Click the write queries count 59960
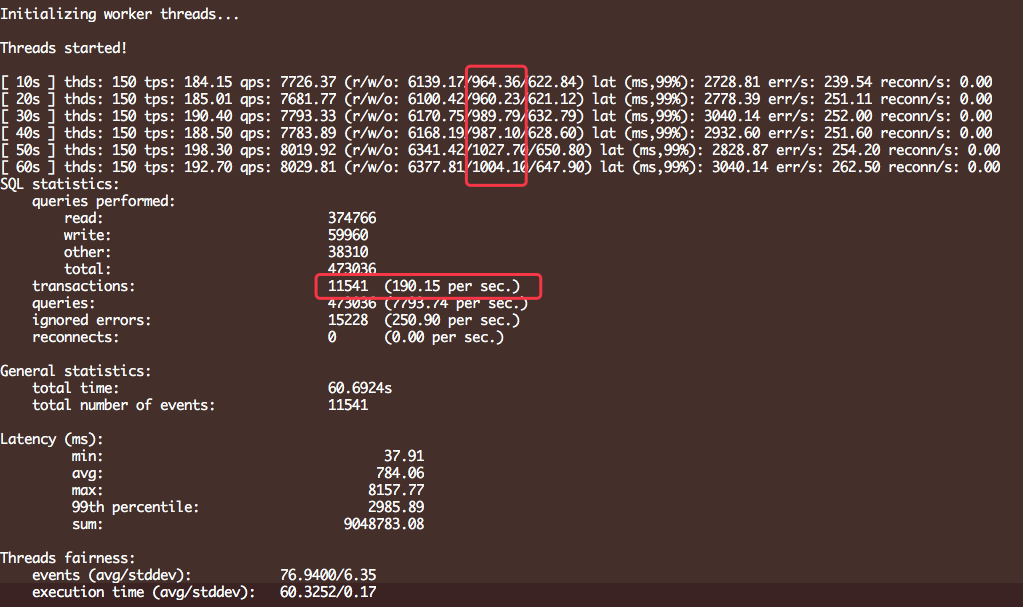 (x=348, y=235)
